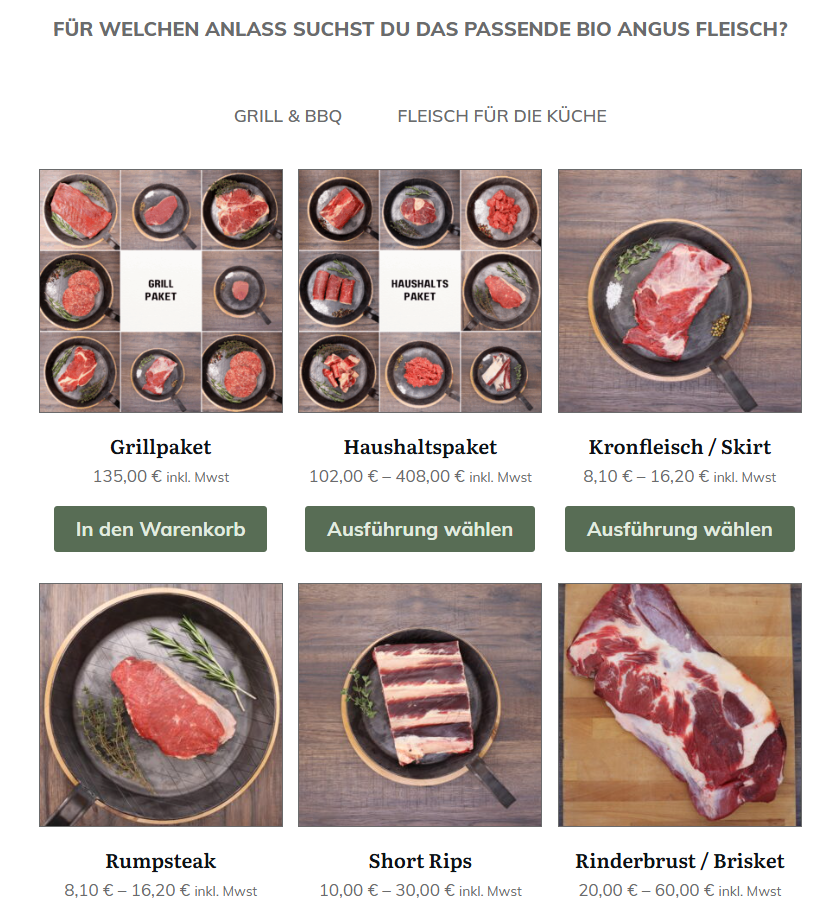Screen dimensions: 816x908
Task: Add Grillpaket with In den Warenkorb button
Action: (160, 529)
